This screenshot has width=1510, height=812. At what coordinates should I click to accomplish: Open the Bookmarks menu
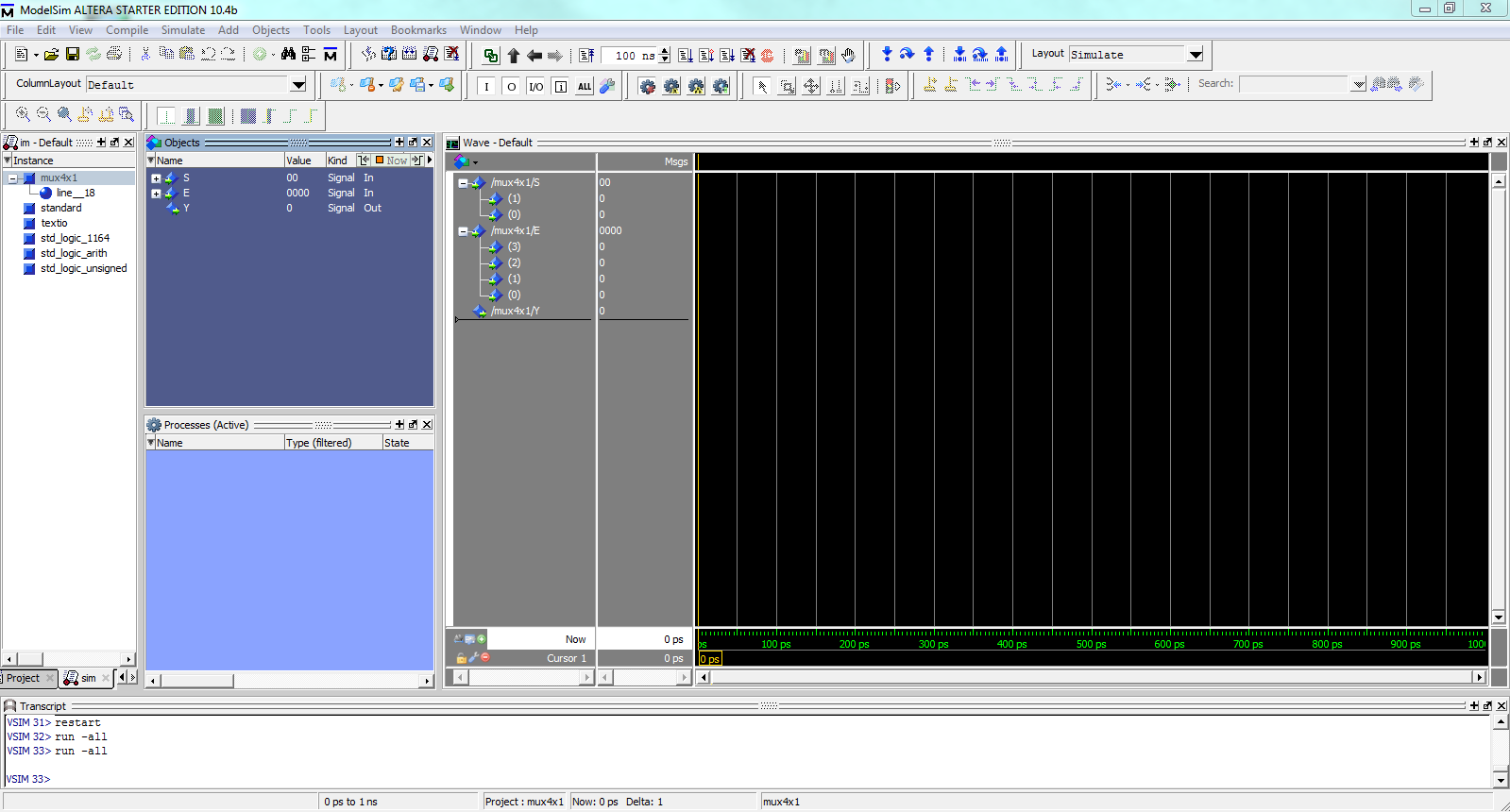[418, 30]
